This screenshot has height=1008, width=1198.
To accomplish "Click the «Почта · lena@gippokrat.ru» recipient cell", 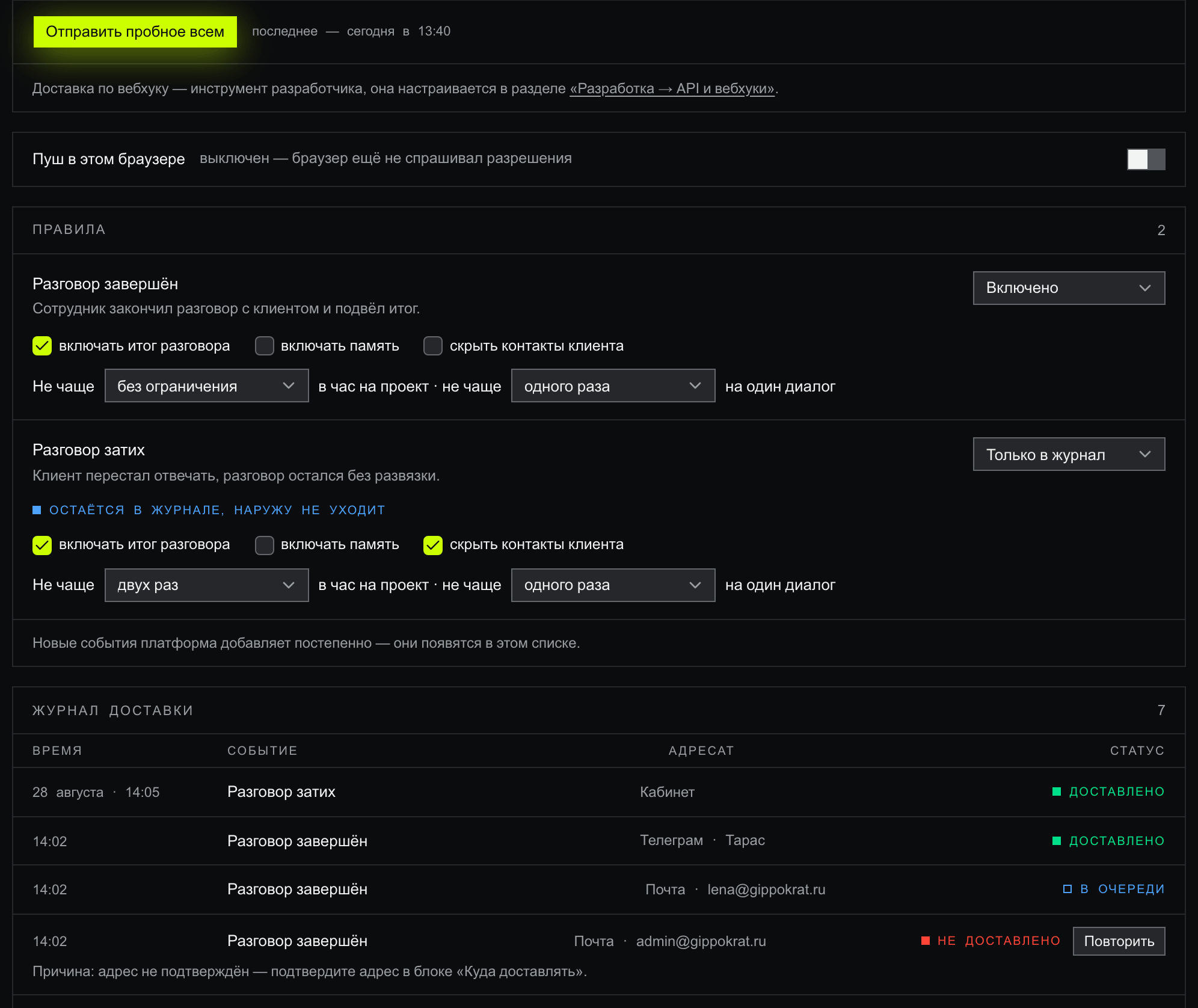I will (735, 890).
